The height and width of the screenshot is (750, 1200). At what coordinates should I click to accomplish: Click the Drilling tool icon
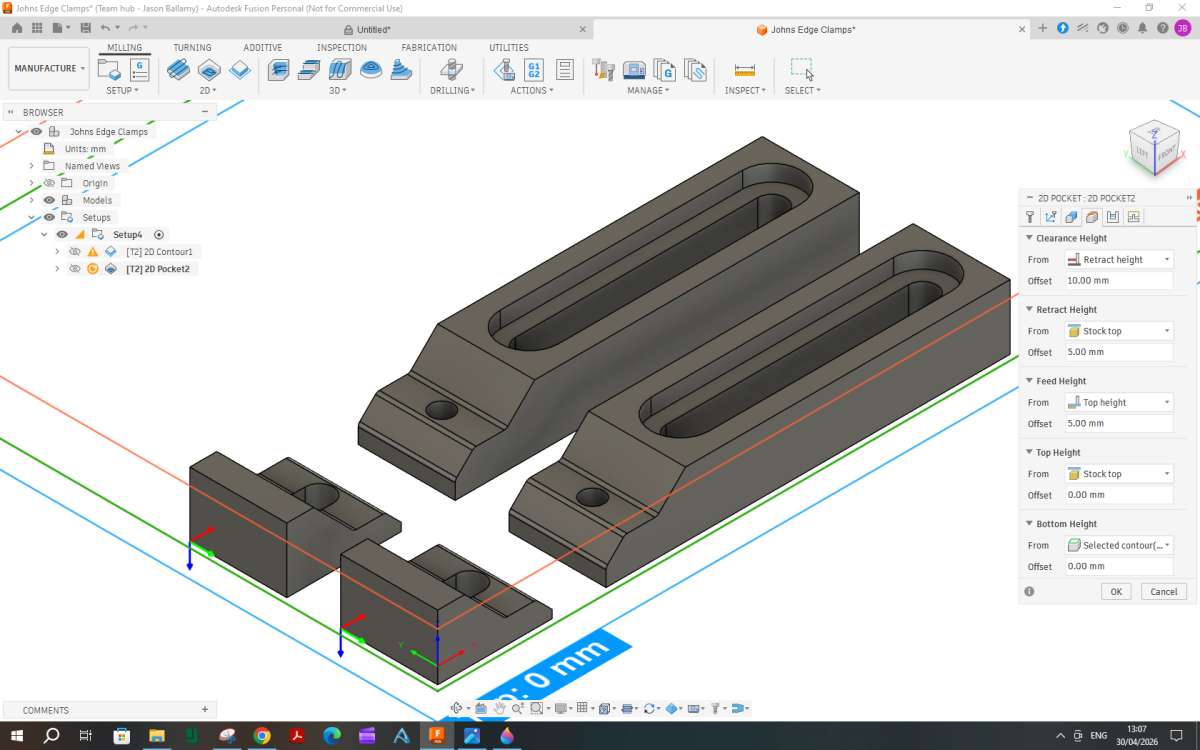pyautogui.click(x=451, y=70)
